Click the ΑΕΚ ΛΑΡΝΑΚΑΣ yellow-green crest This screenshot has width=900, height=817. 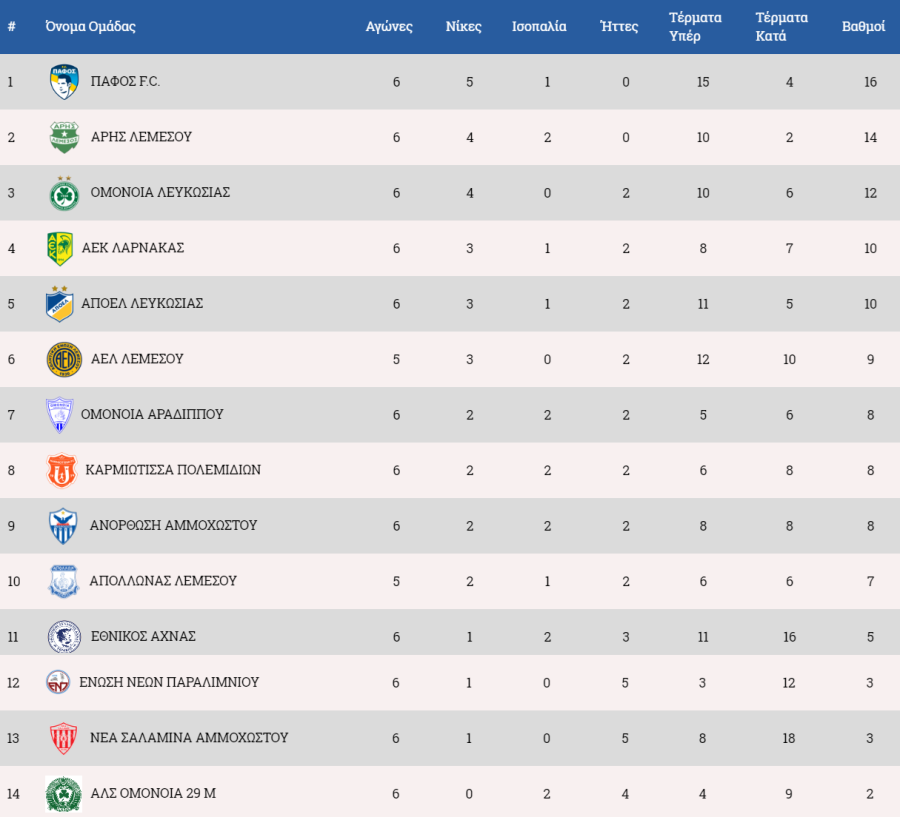60,248
